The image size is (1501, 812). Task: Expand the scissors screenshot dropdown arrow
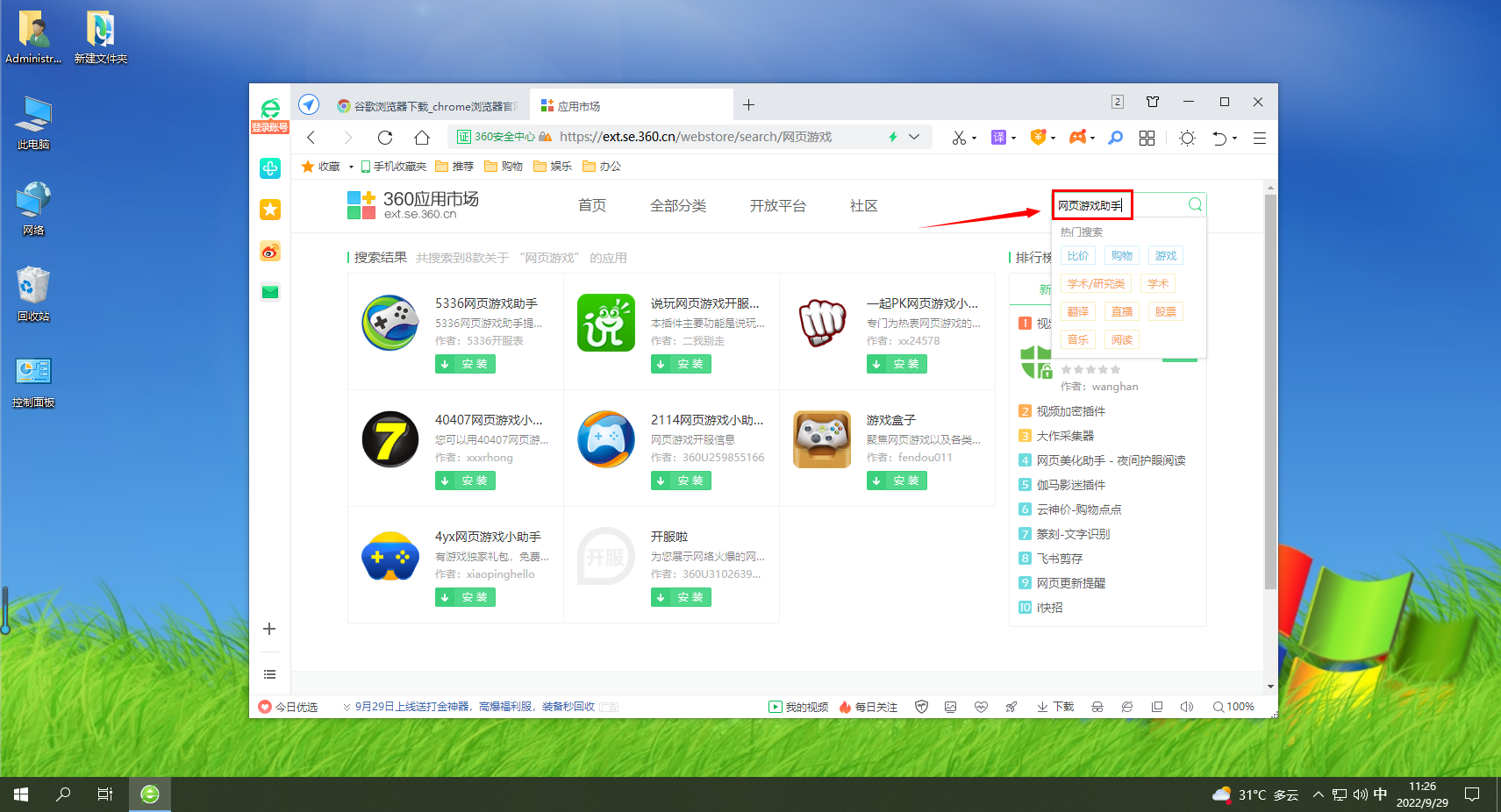[974, 139]
